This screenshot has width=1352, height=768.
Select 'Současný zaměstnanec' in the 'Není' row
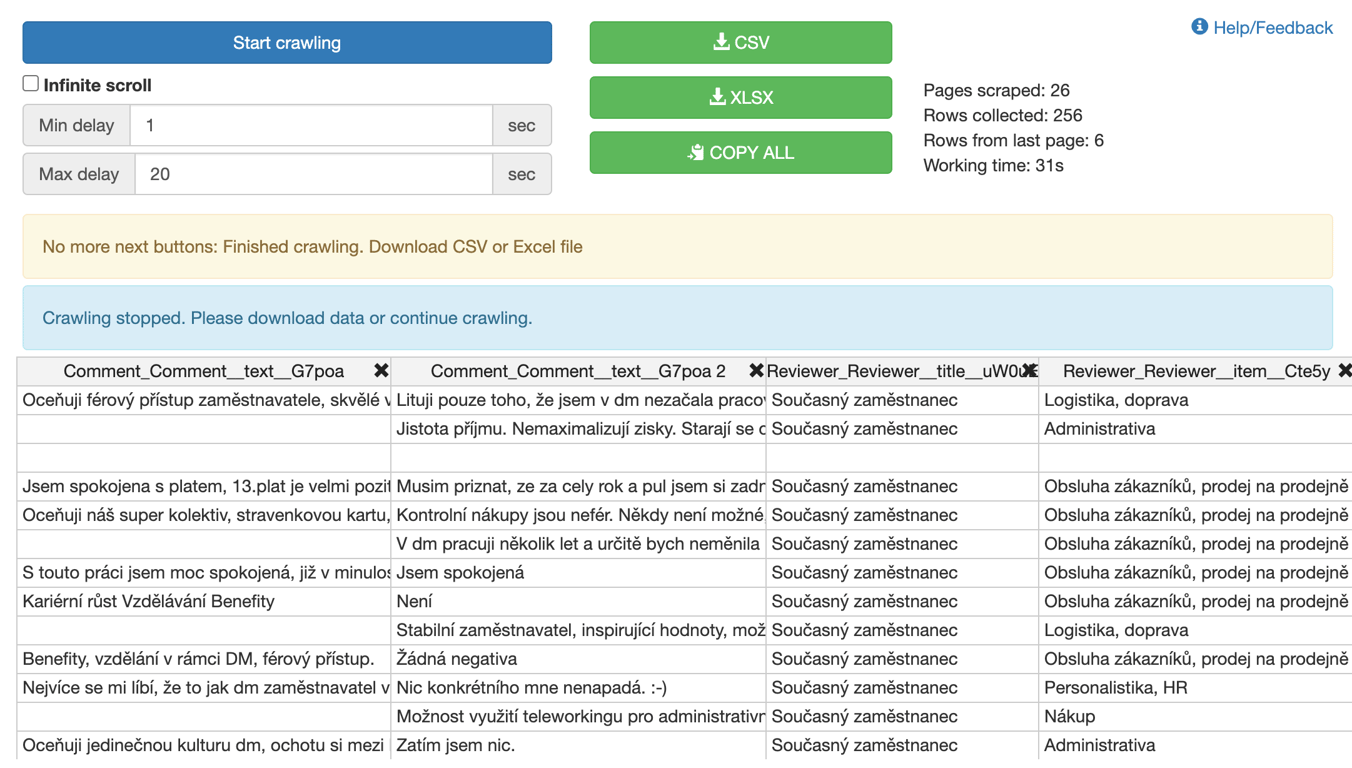[902, 602]
